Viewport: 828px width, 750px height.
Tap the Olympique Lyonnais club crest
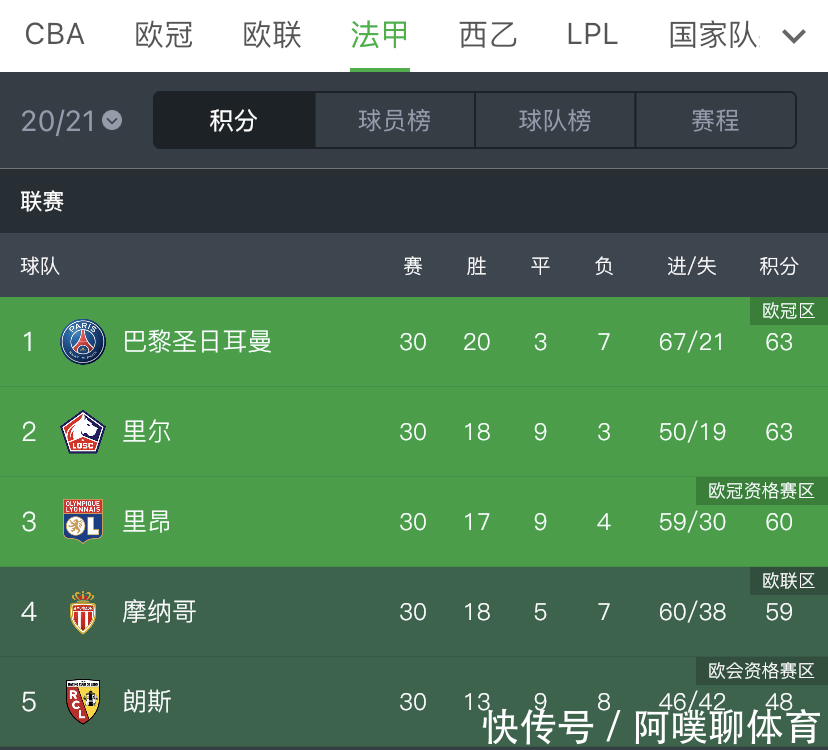pyautogui.click(x=83, y=521)
